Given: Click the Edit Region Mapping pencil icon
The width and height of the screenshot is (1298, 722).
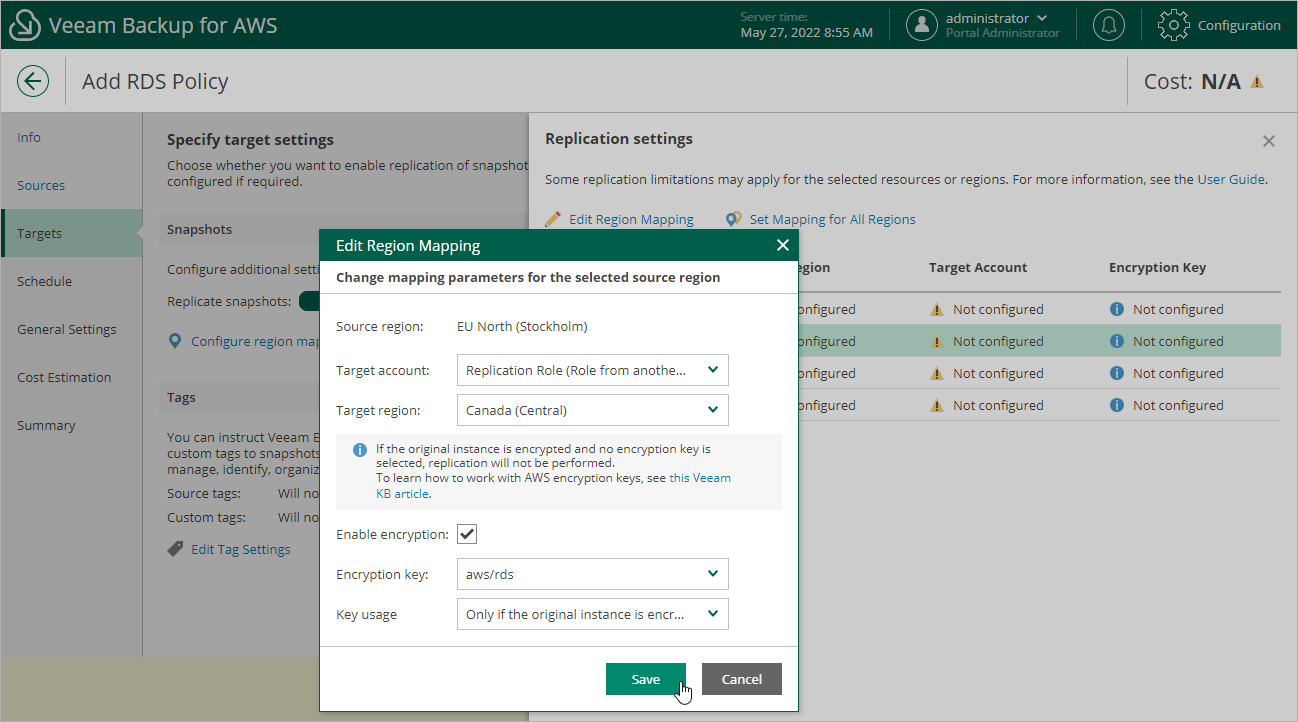Looking at the screenshot, I should 554,218.
